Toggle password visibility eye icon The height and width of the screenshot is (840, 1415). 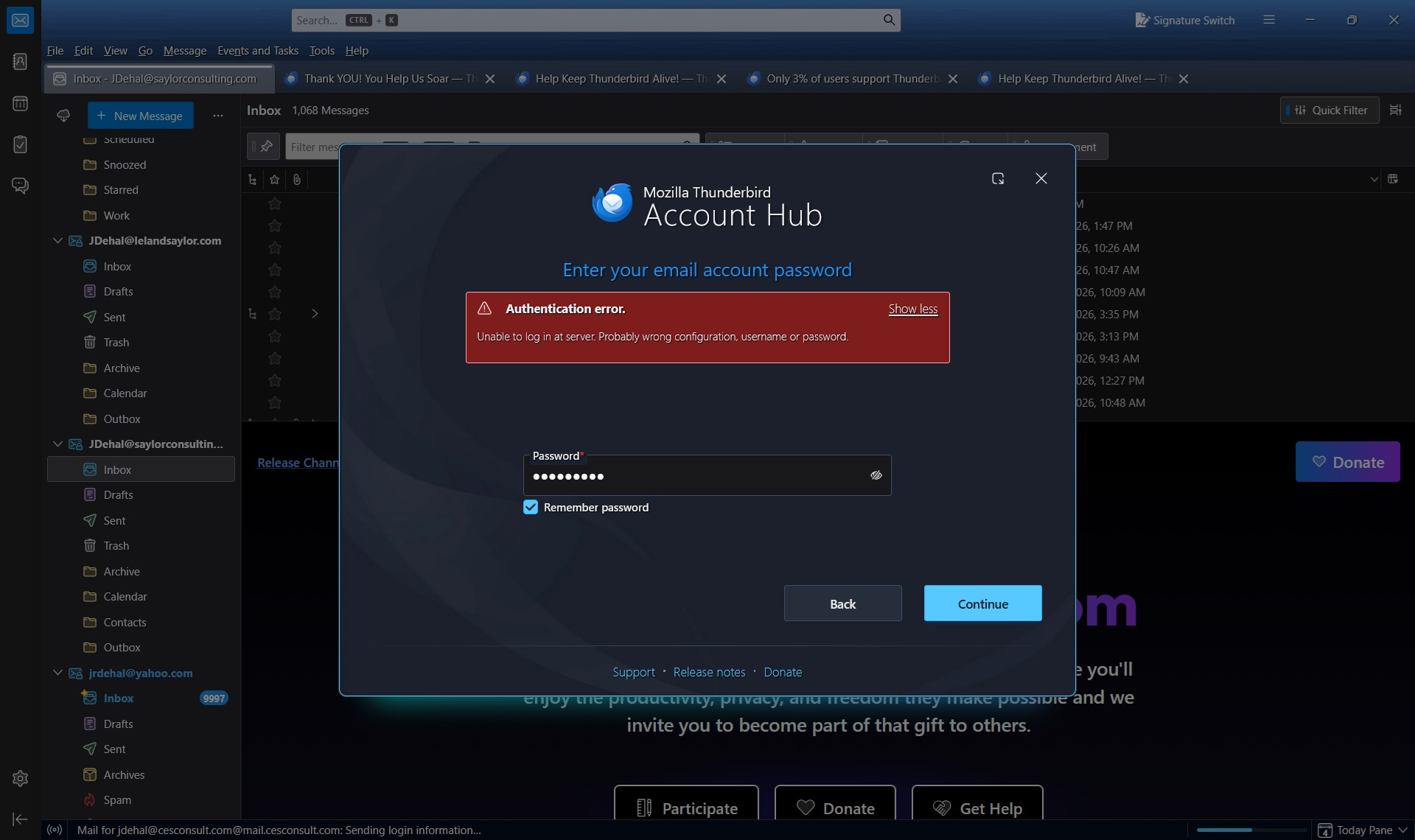(x=876, y=475)
